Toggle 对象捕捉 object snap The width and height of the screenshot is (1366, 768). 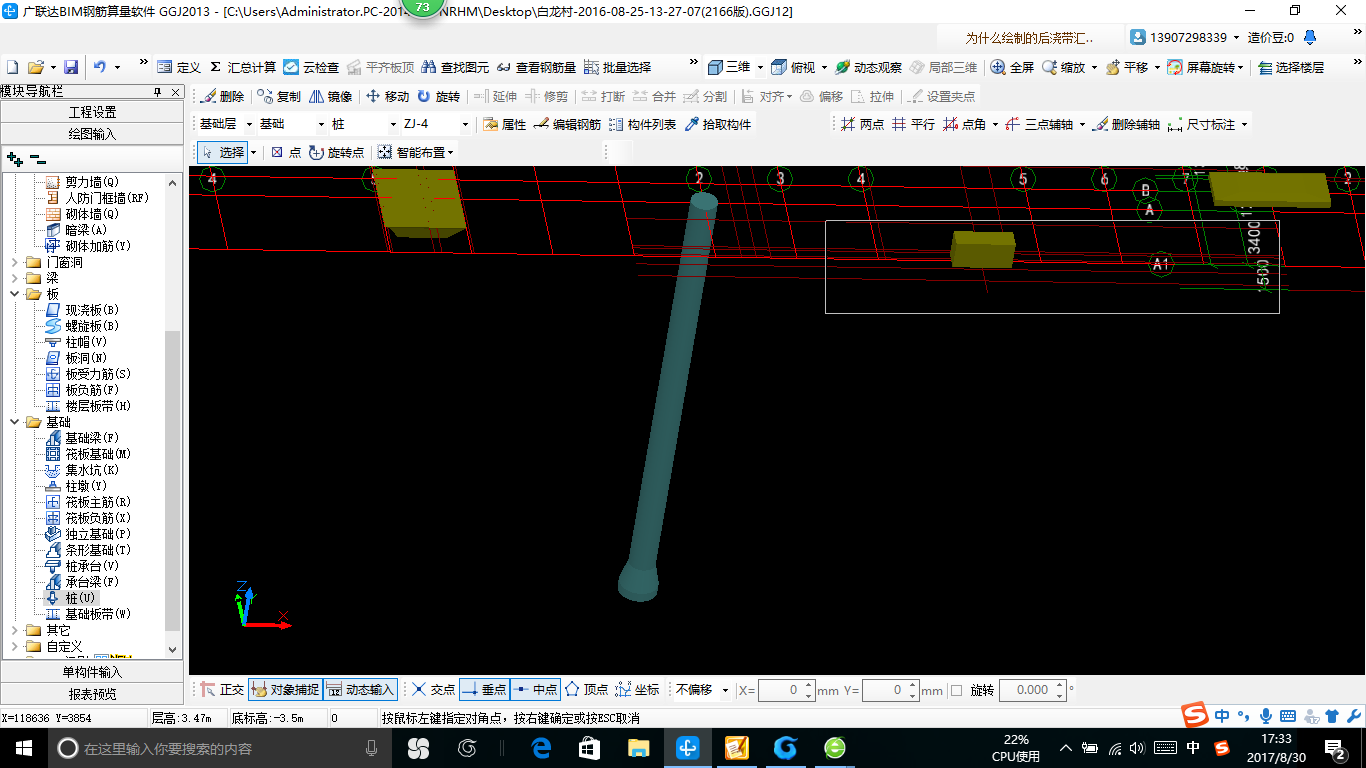(x=285, y=690)
